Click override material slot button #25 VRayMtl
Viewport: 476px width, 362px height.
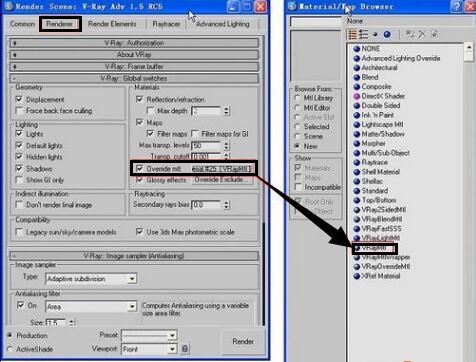222,169
